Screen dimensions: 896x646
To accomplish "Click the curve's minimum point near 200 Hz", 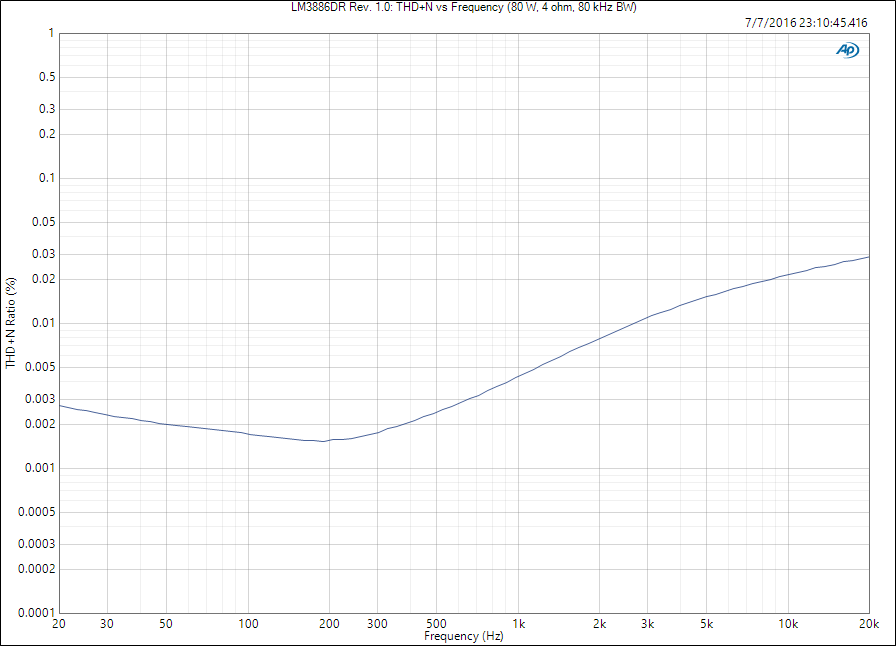I will (323, 441).
